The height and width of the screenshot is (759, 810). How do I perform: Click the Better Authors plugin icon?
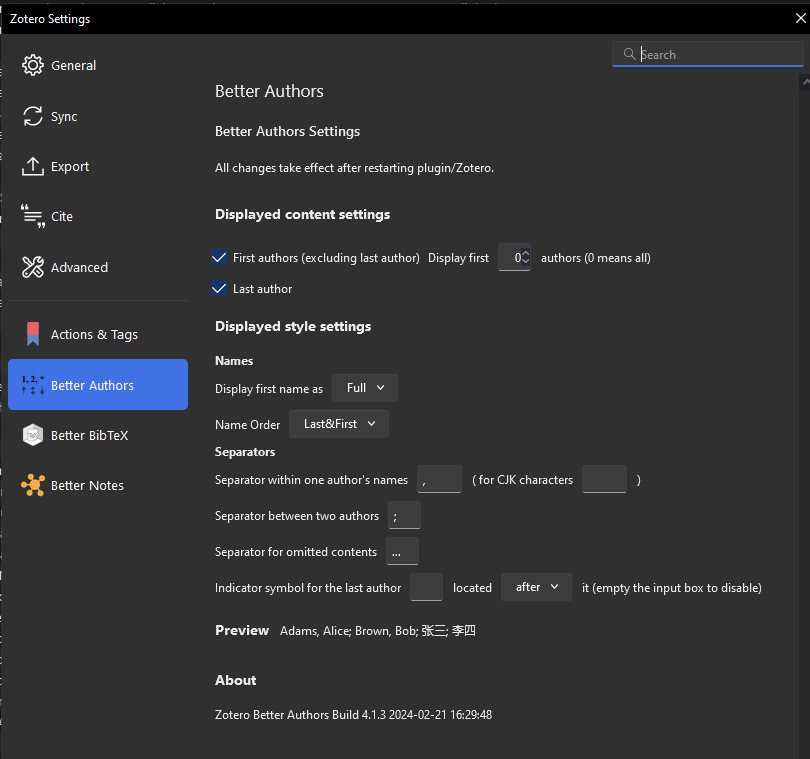coord(33,385)
